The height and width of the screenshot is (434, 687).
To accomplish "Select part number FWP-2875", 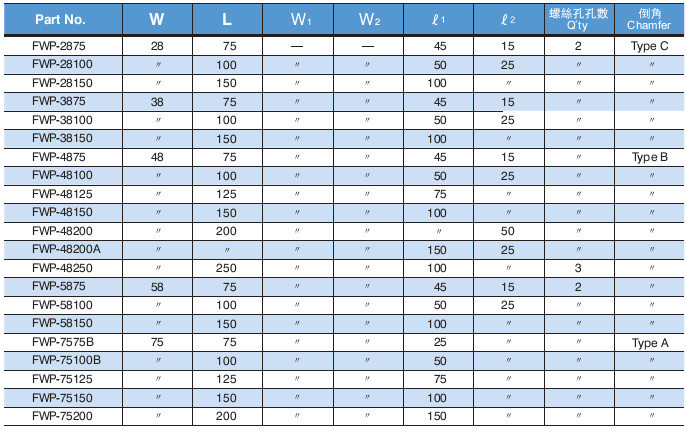I will [60, 46].
